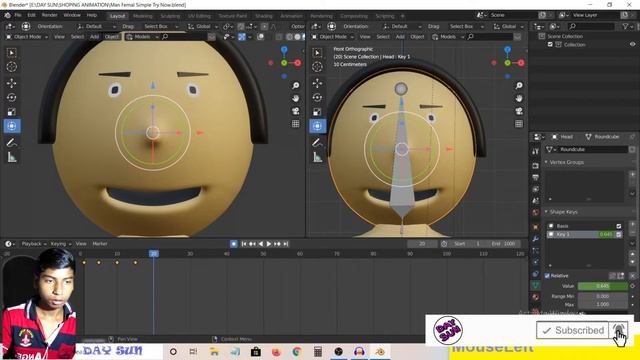640x360 pixels.
Task: Switch to the Sculpting workspace tab
Action: tap(170, 16)
